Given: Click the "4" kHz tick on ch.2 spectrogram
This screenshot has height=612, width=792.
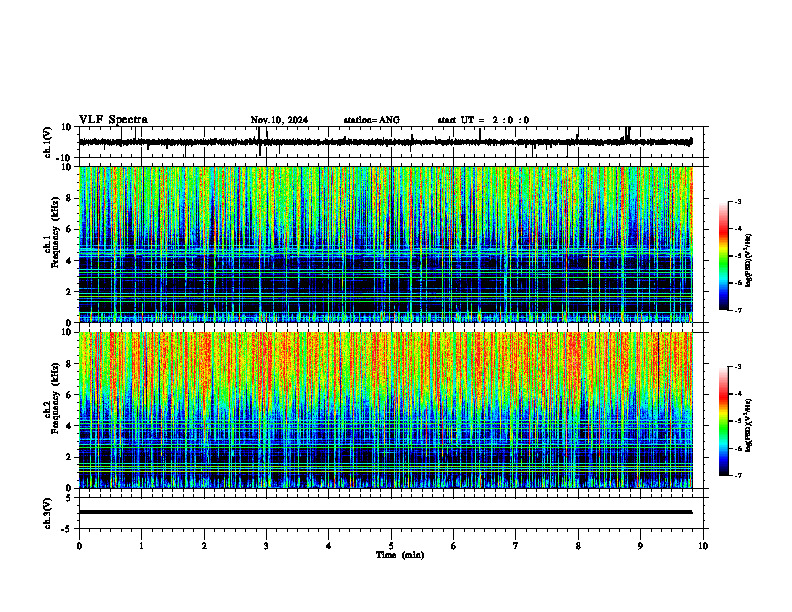Looking at the screenshot, I should (x=70, y=426).
